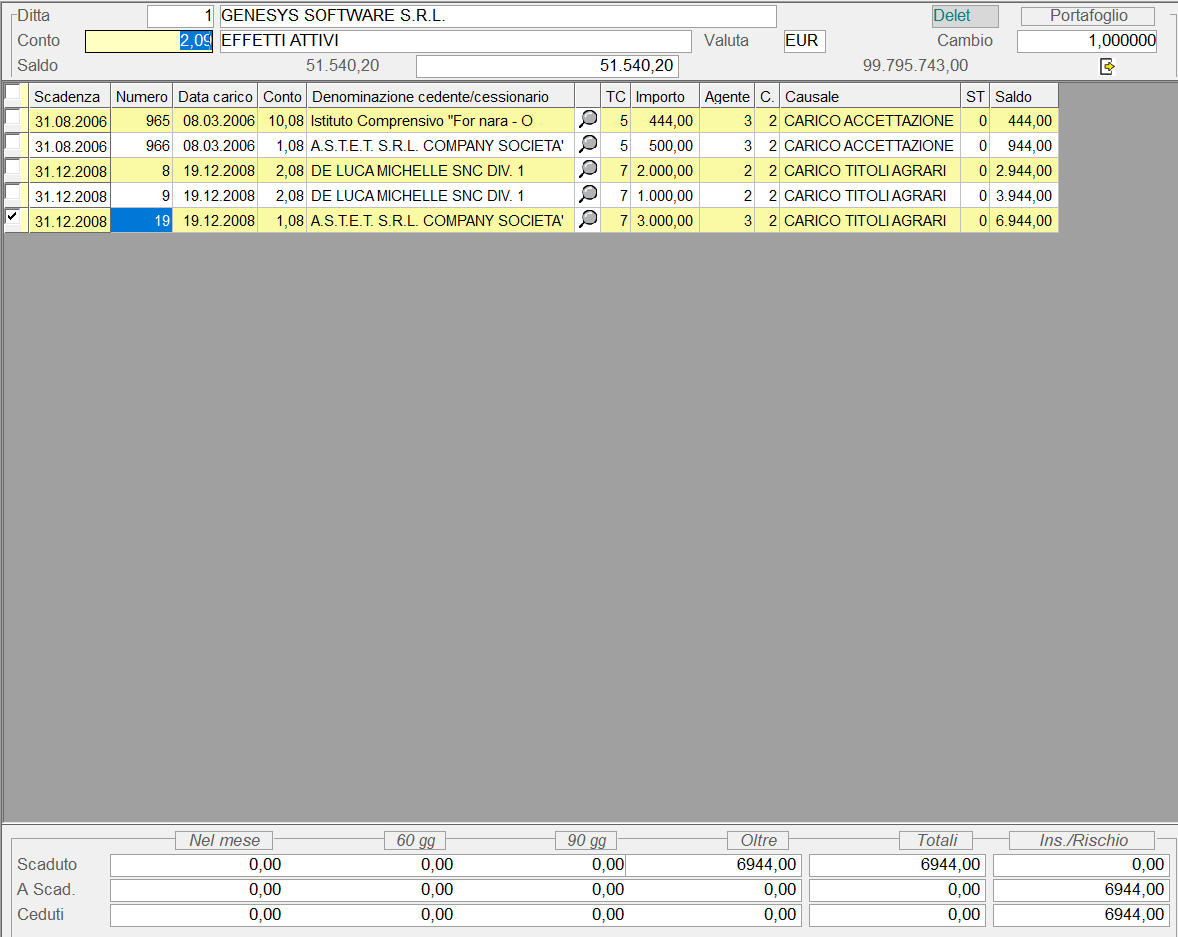Select the Scaduto Oltre amount field
Screen dimensions: 1178x937
click(x=713, y=865)
